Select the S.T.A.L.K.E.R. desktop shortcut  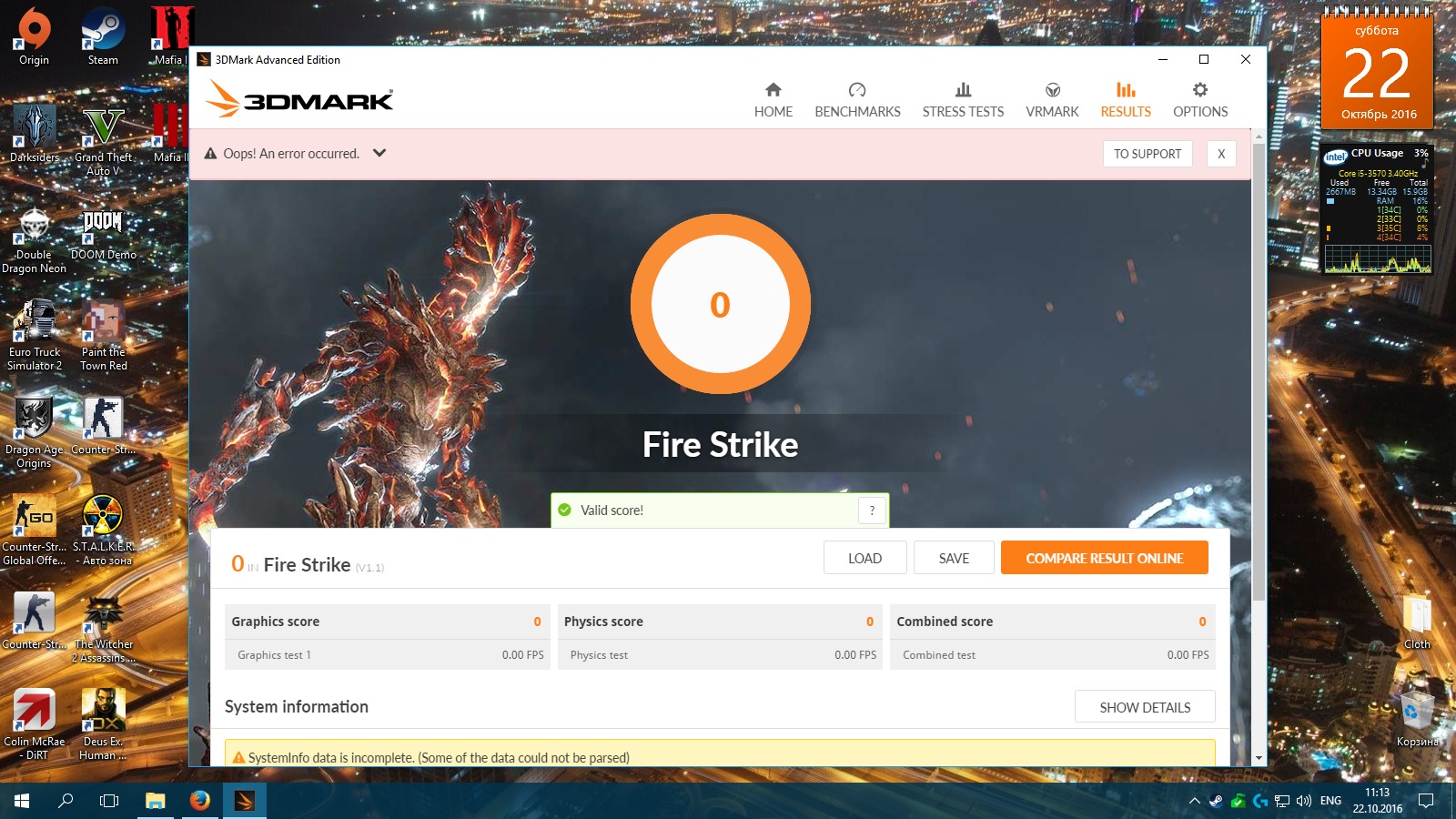pyautogui.click(x=103, y=531)
